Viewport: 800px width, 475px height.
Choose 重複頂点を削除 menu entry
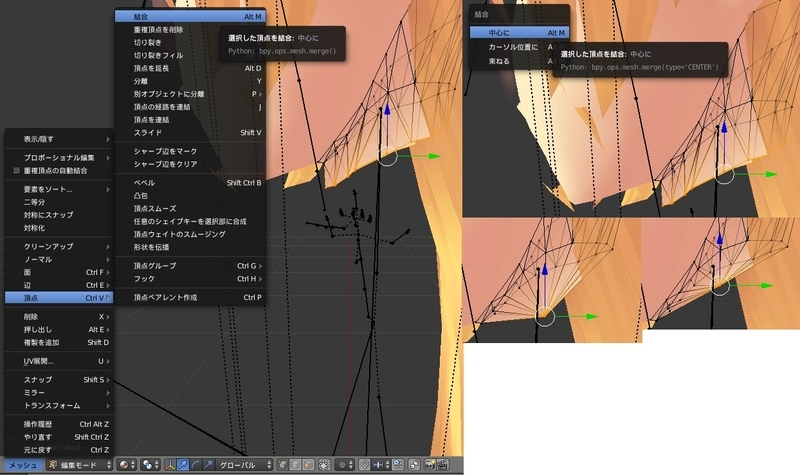[190, 30]
